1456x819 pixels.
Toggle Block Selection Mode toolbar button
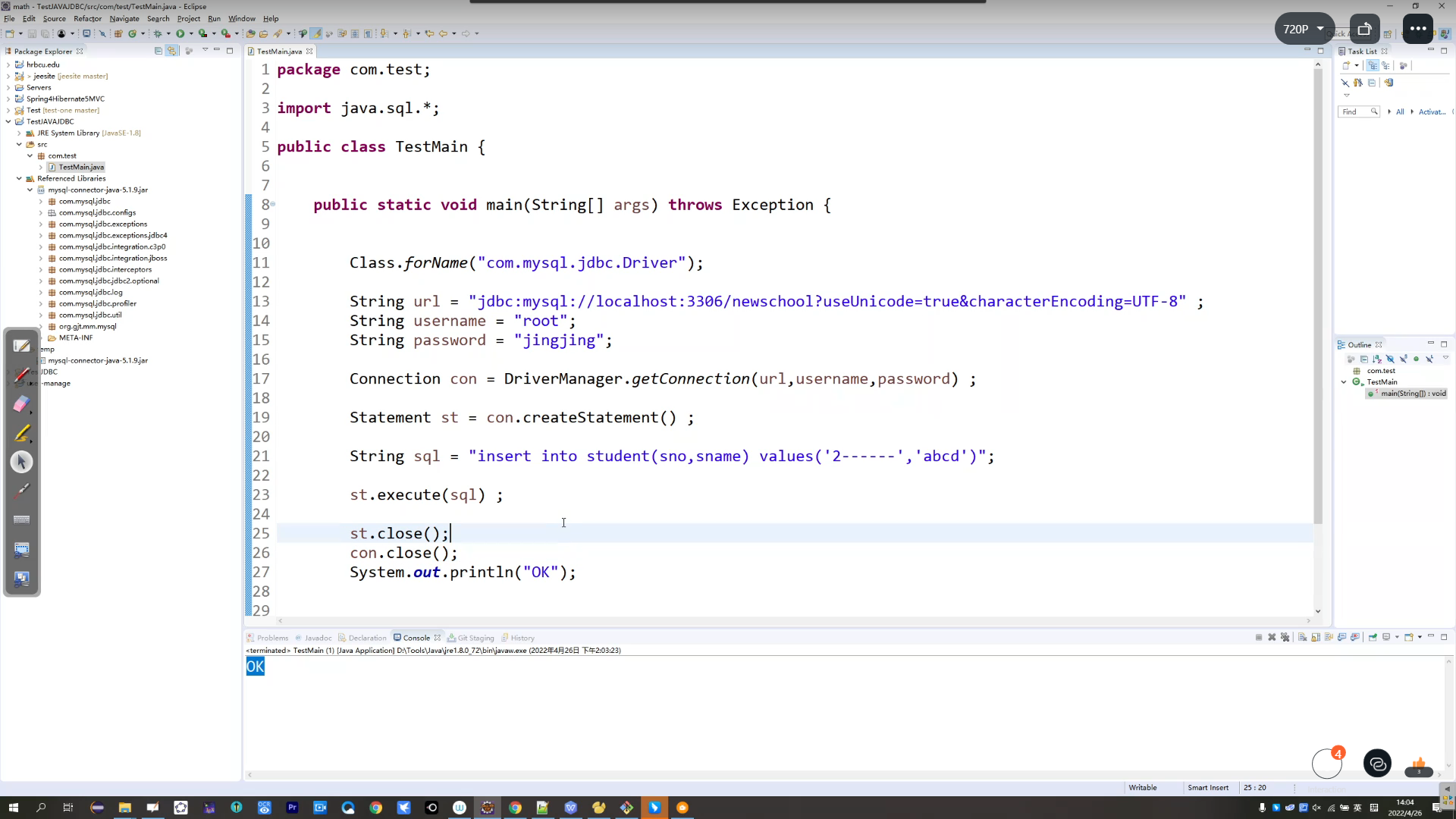coord(355,33)
